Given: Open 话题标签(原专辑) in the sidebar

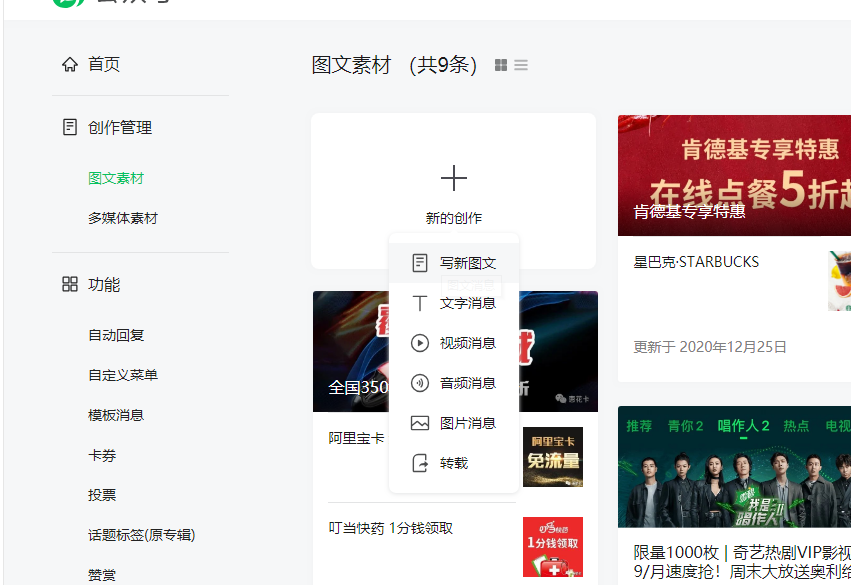Looking at the screenshot, I should pyautogui.click(x=142, y=536).
